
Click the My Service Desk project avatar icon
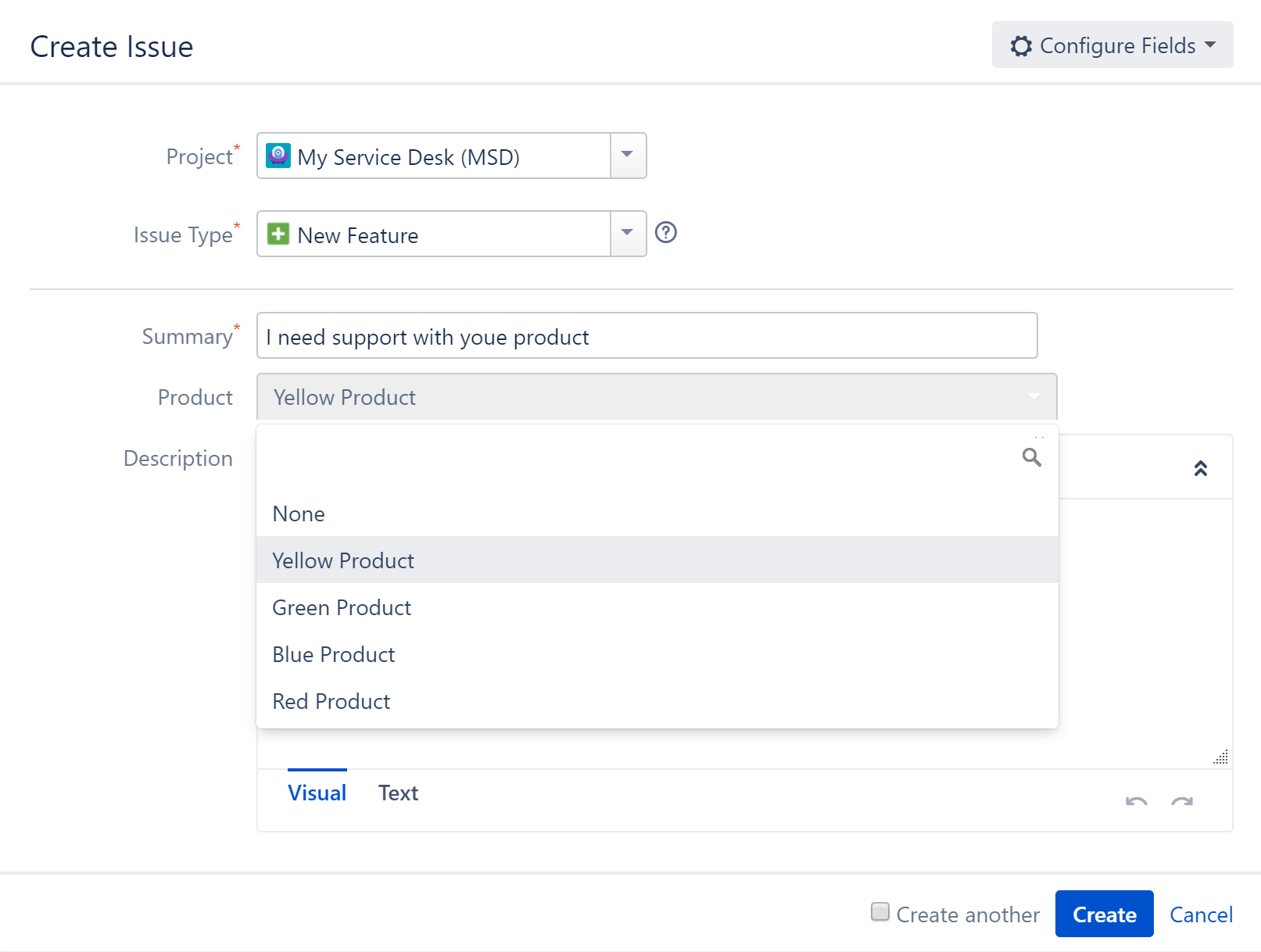click(x=278, y=156)
